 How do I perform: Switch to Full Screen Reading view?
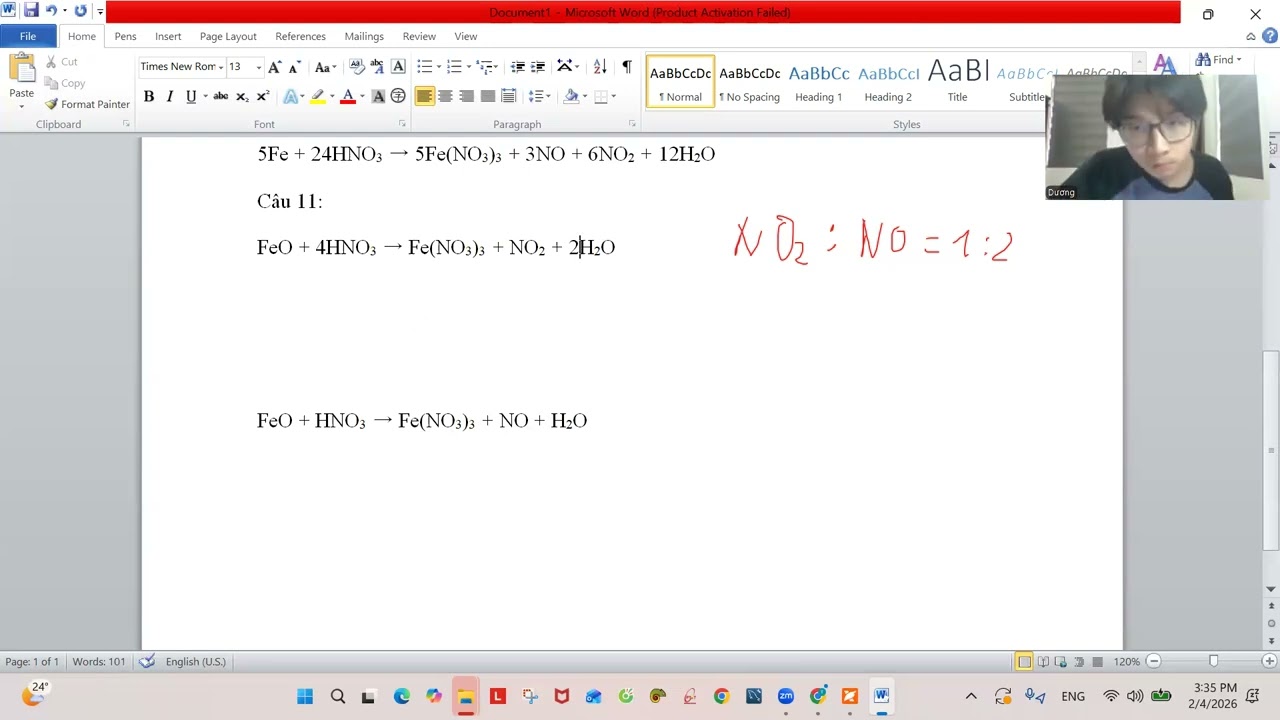tap(1043, 661)
